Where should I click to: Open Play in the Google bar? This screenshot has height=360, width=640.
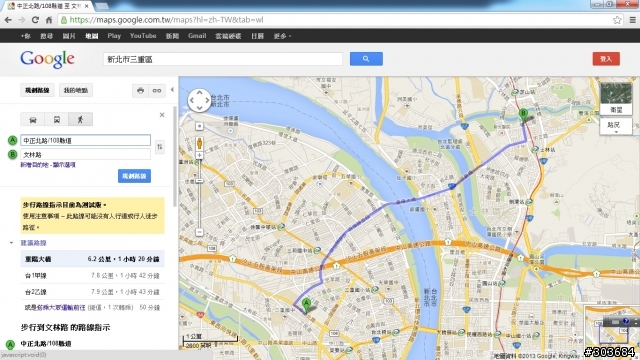pyautogui.click(x=114, y=36)
